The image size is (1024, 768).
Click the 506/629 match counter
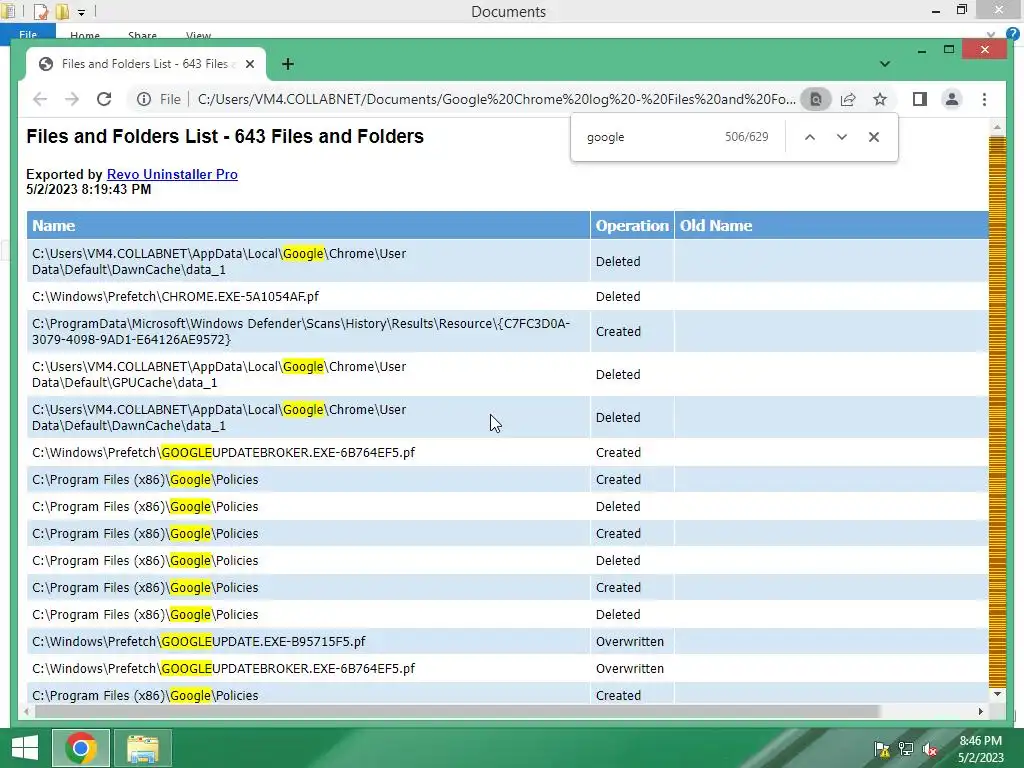(x=746, y=137)
